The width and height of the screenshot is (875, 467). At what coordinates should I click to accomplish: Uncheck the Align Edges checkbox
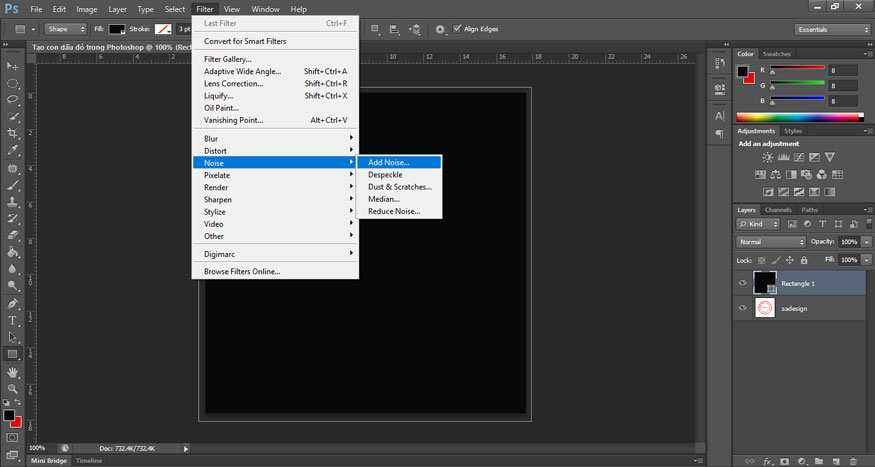(x=457, y=28)
